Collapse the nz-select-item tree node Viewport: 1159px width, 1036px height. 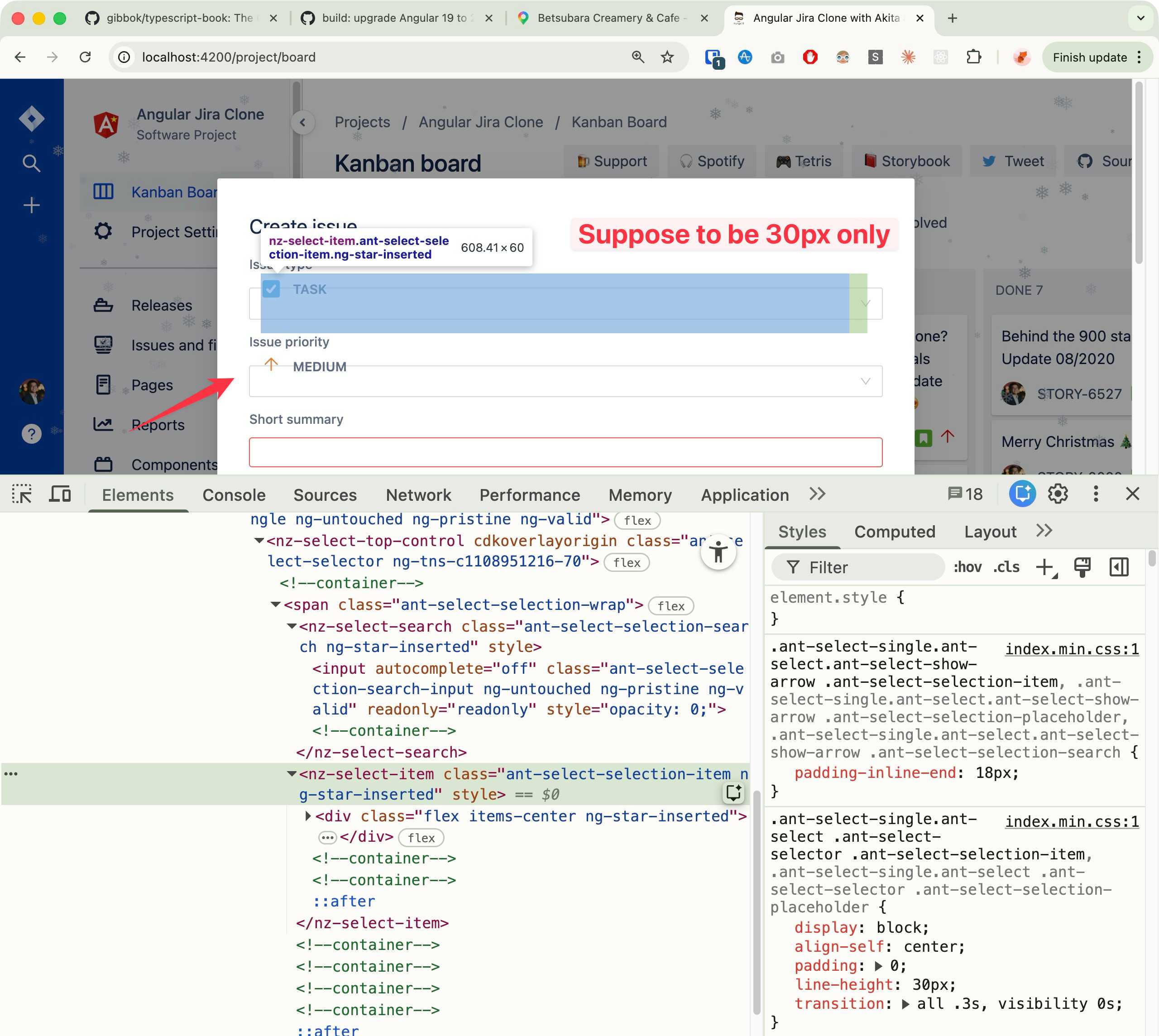292,774
